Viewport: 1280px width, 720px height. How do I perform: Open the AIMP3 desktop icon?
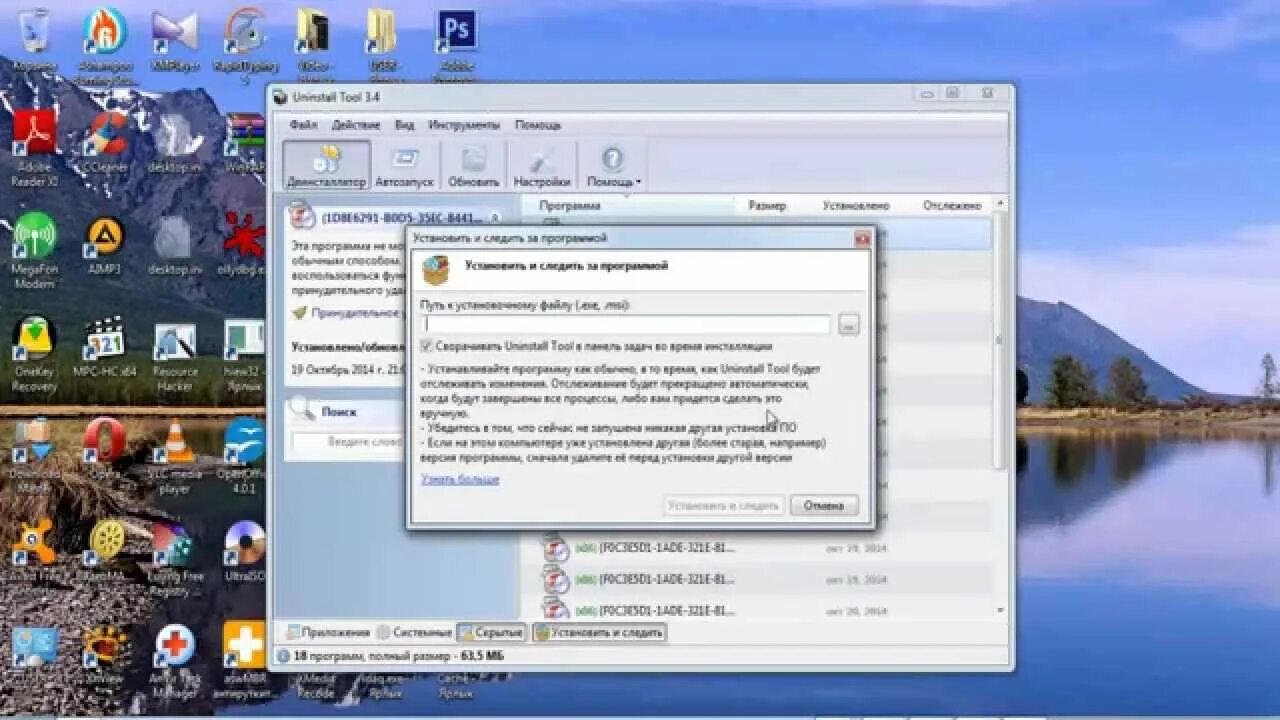click(105, 245)
